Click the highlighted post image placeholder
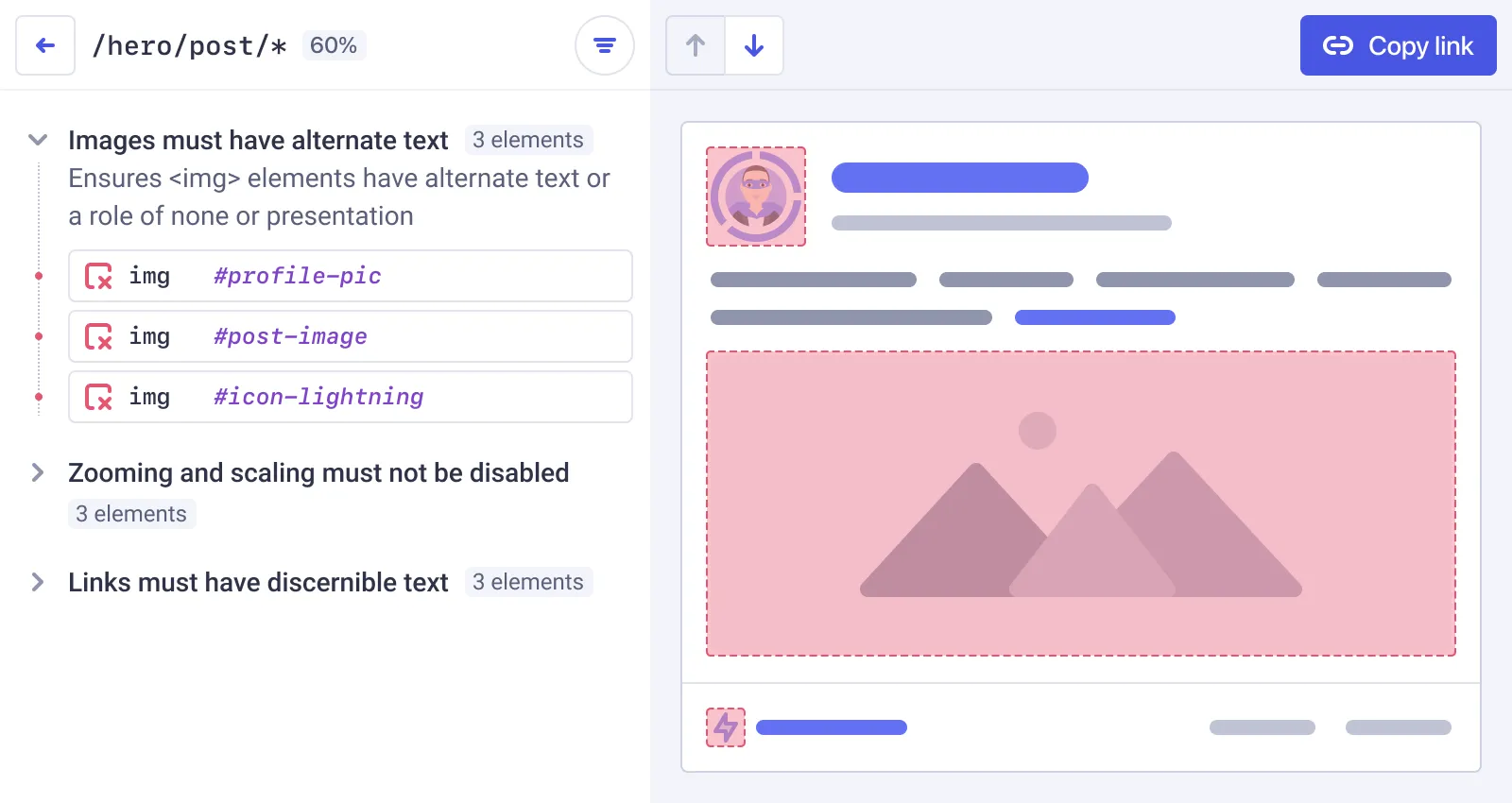The height and width of the screenshot is (803, 1512). (1081, 504)
